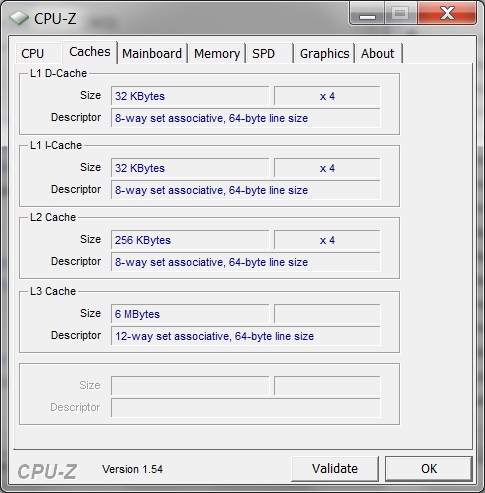The height and width of the screenshot is (493, 485).
Task: Click L3 Cache size field 6 MBytes
Action: coord(190,314)
